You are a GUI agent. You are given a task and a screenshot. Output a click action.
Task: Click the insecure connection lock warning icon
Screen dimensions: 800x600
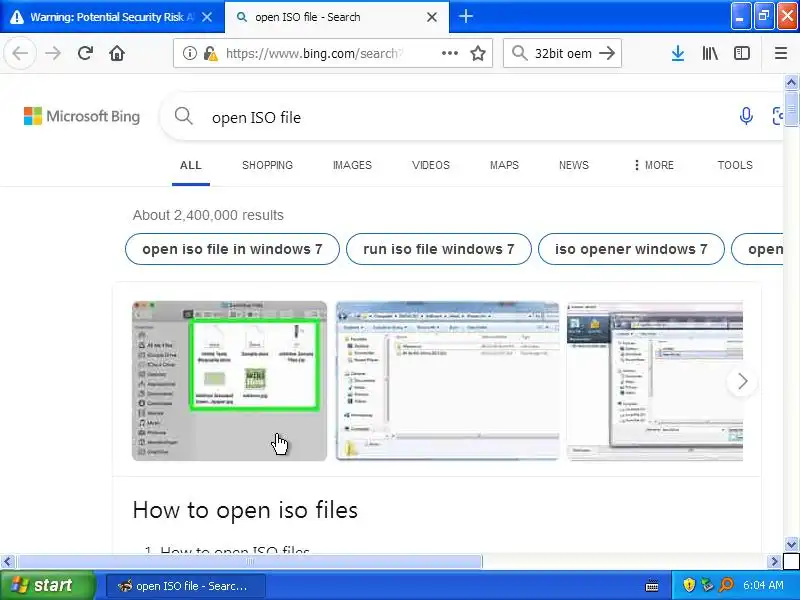pos(210,53)
